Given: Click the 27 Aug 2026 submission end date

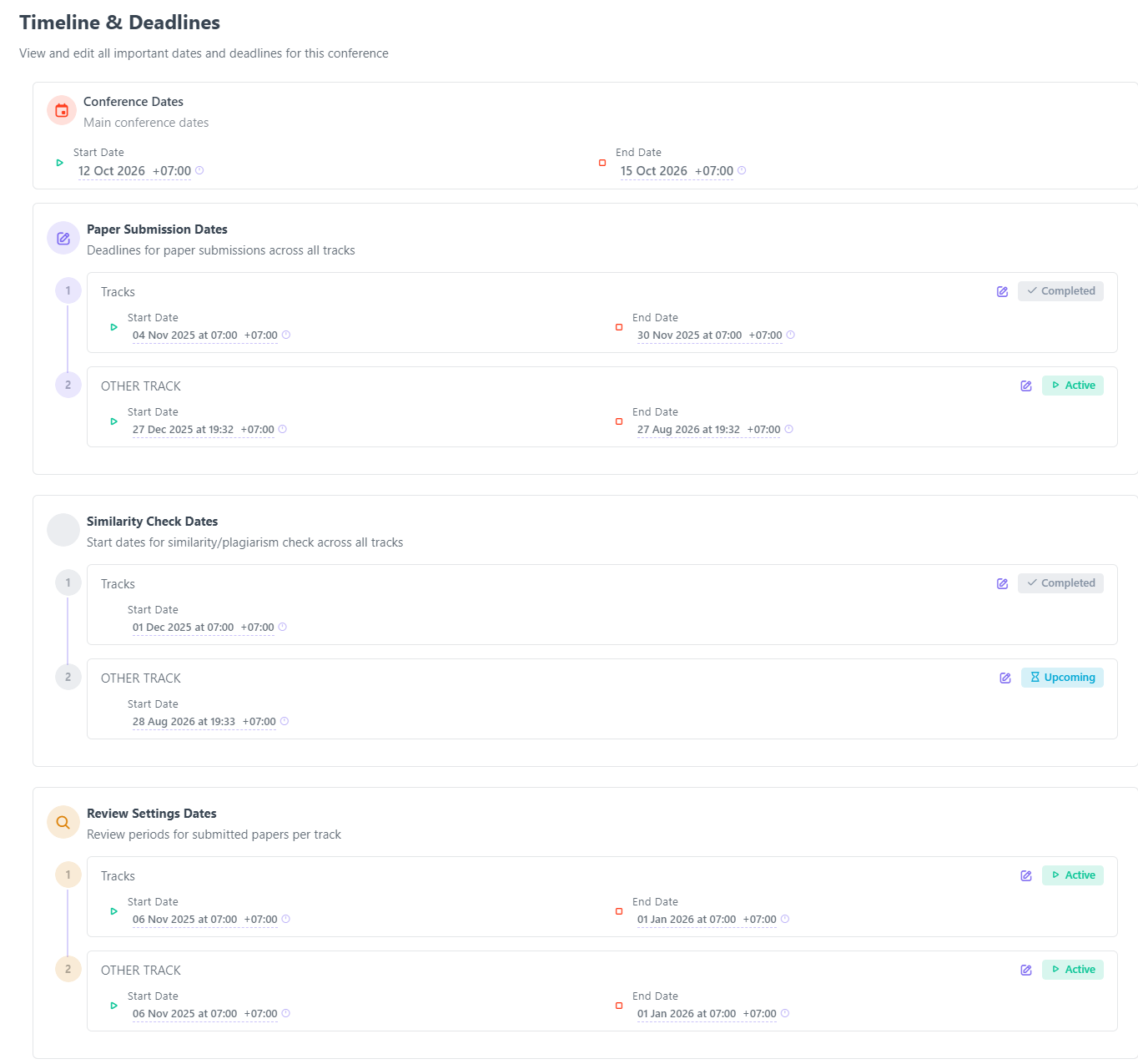Looking at the screenshot, I should [x=688, y=430].
